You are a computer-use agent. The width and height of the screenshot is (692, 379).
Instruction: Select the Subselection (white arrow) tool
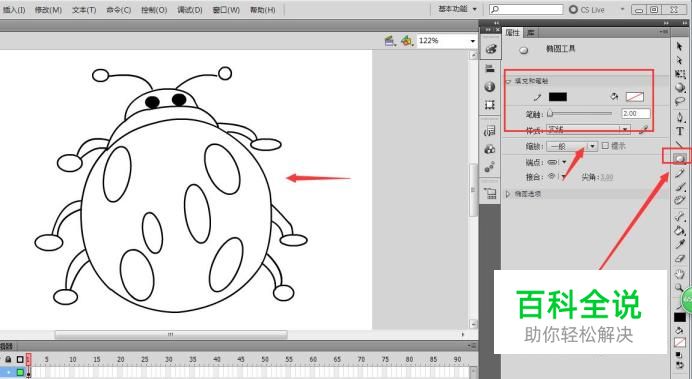[x=680, y=60]
